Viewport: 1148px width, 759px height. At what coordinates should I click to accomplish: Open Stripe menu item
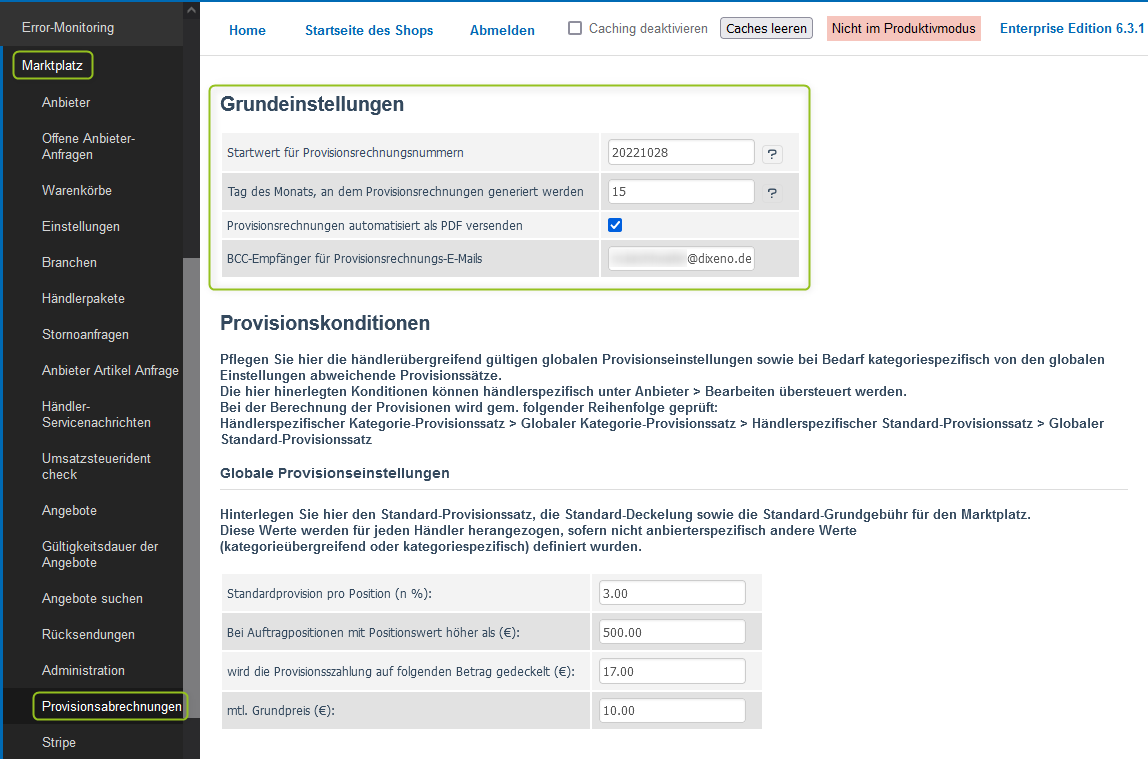click(x=59, y=742)
